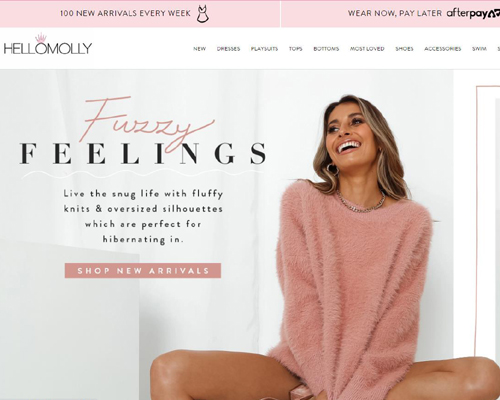Open the DRESSES category

pos(228,49)
